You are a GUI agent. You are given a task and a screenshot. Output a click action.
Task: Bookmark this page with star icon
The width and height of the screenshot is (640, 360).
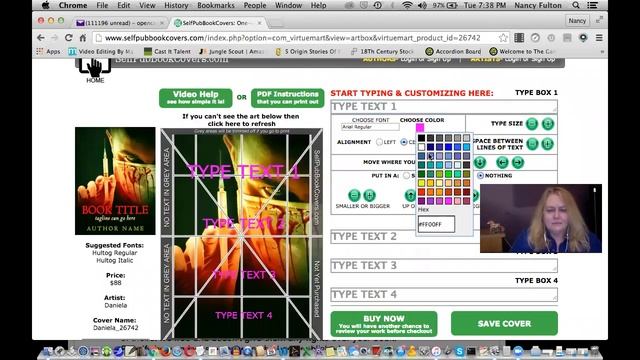tap(503, 38)
